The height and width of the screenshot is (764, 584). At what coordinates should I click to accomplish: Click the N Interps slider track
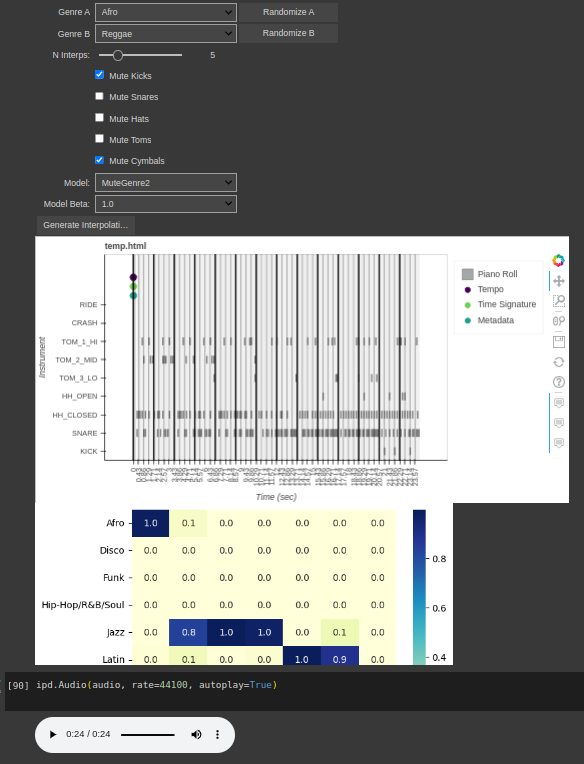[x=140, y=55]
